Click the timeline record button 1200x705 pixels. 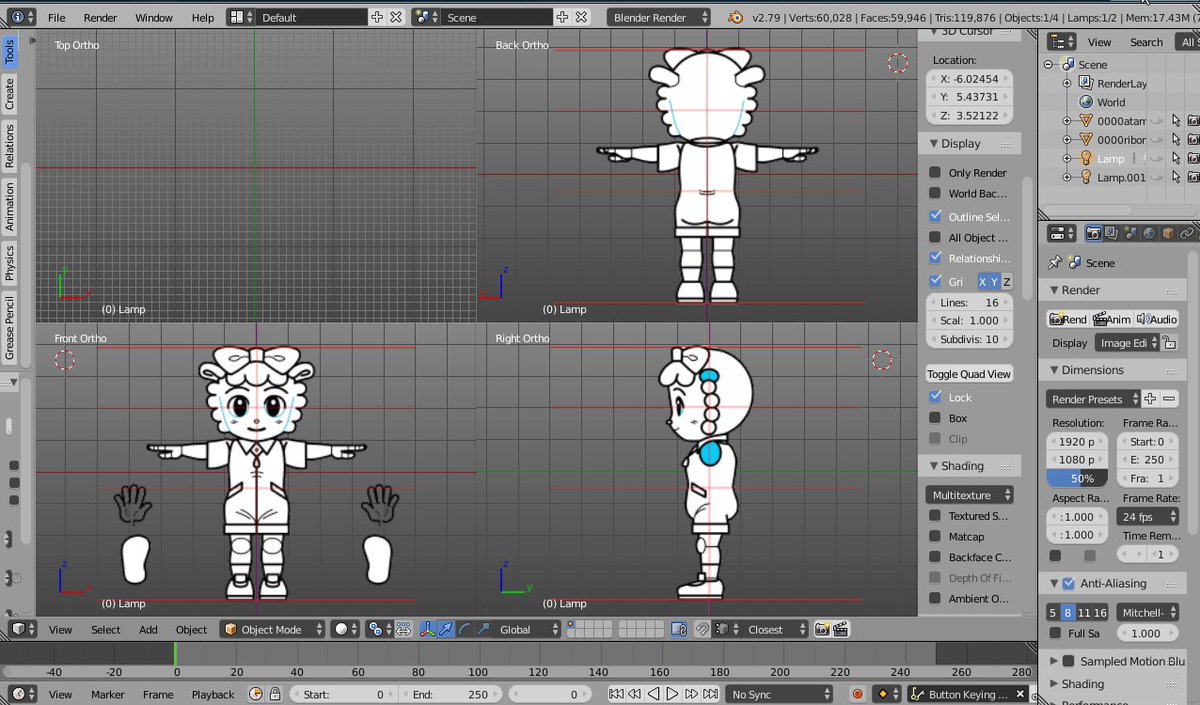[x=857, y=694]
